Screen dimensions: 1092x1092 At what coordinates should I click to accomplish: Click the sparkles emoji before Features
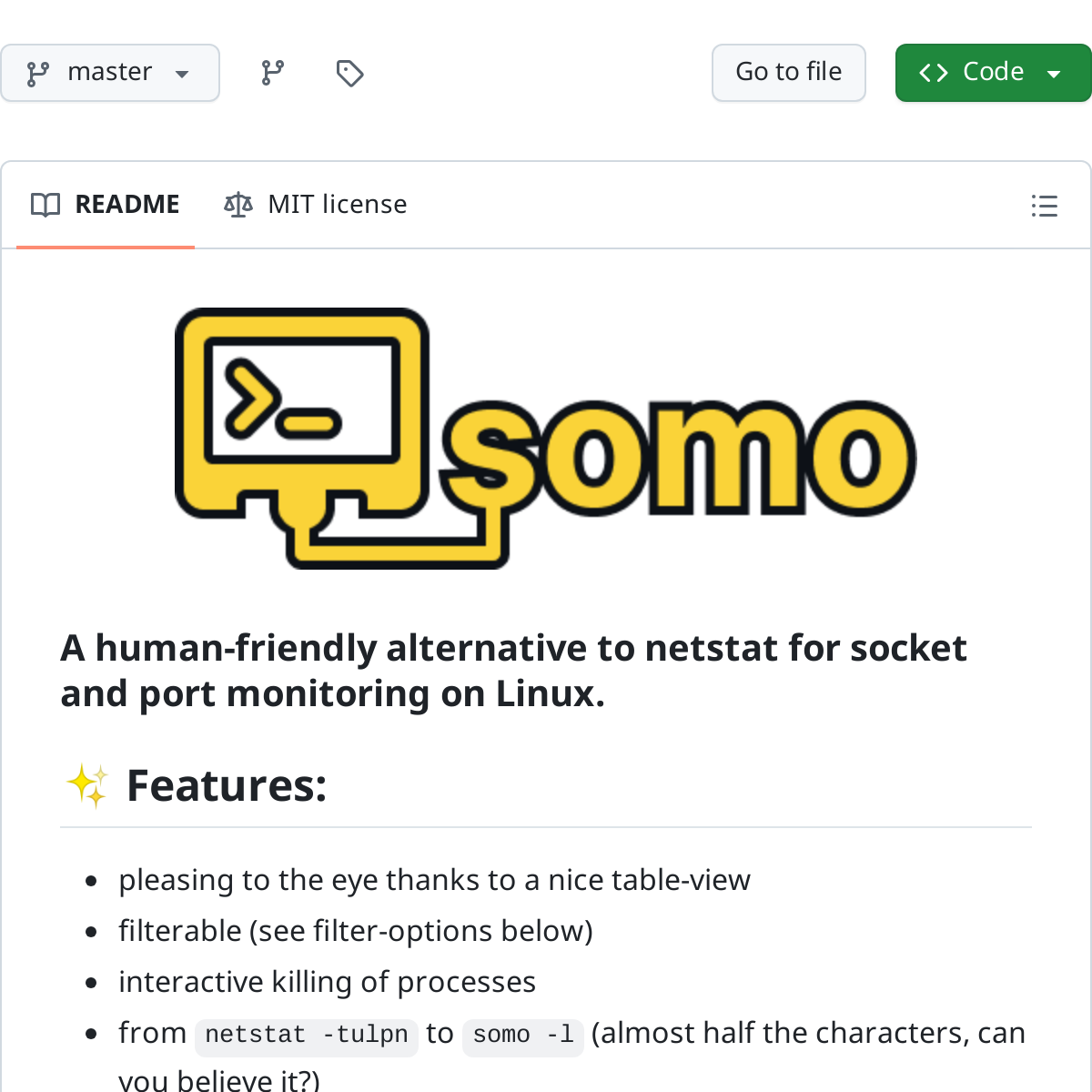pyautogui.click(x=86, y=785)
